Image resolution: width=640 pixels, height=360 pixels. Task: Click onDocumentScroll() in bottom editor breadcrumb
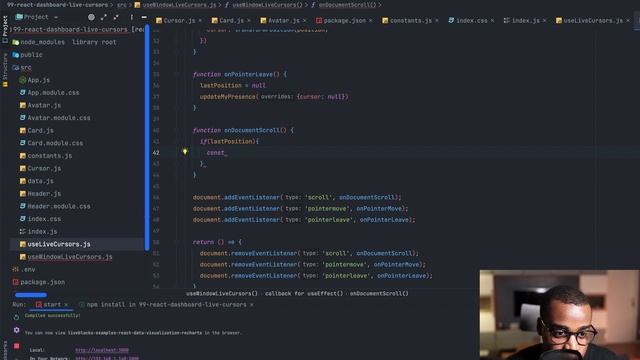(379, 293)
